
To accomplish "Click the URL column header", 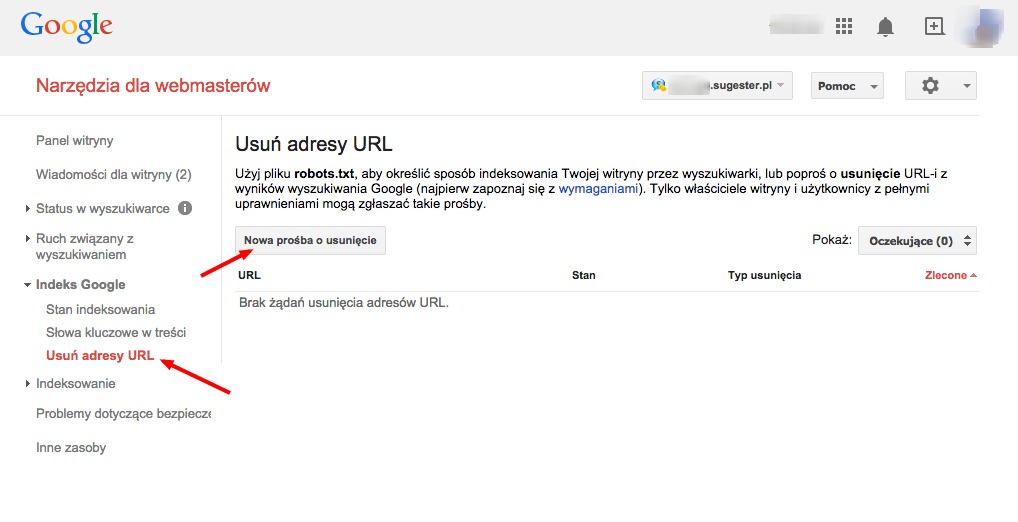I will click(x=249, y=275).
